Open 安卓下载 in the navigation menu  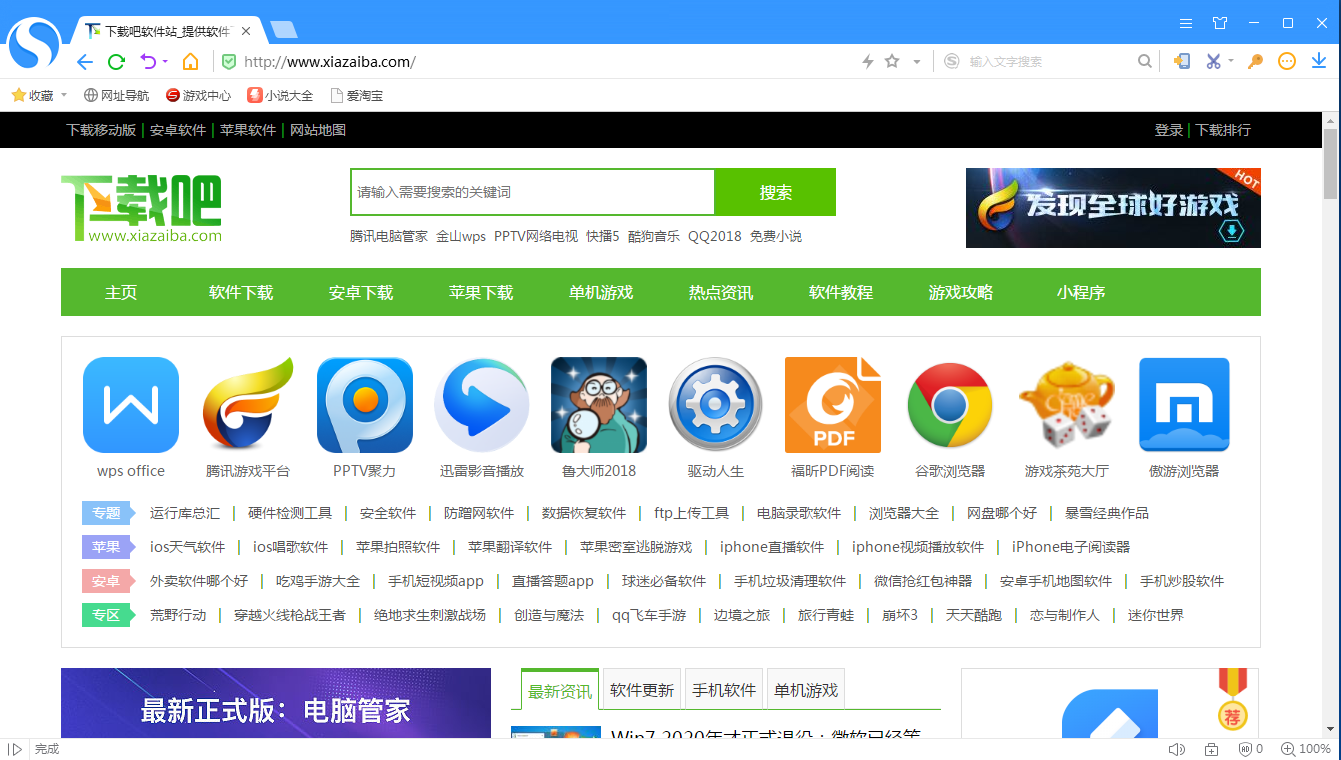coord(360,291)
